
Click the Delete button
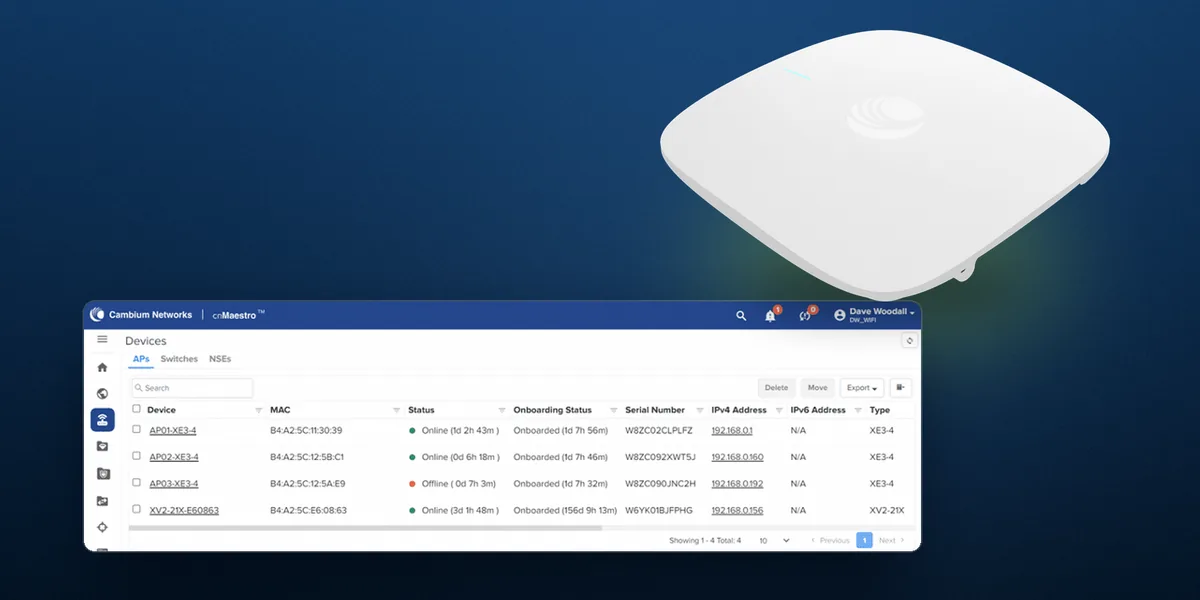click(776, 387)
